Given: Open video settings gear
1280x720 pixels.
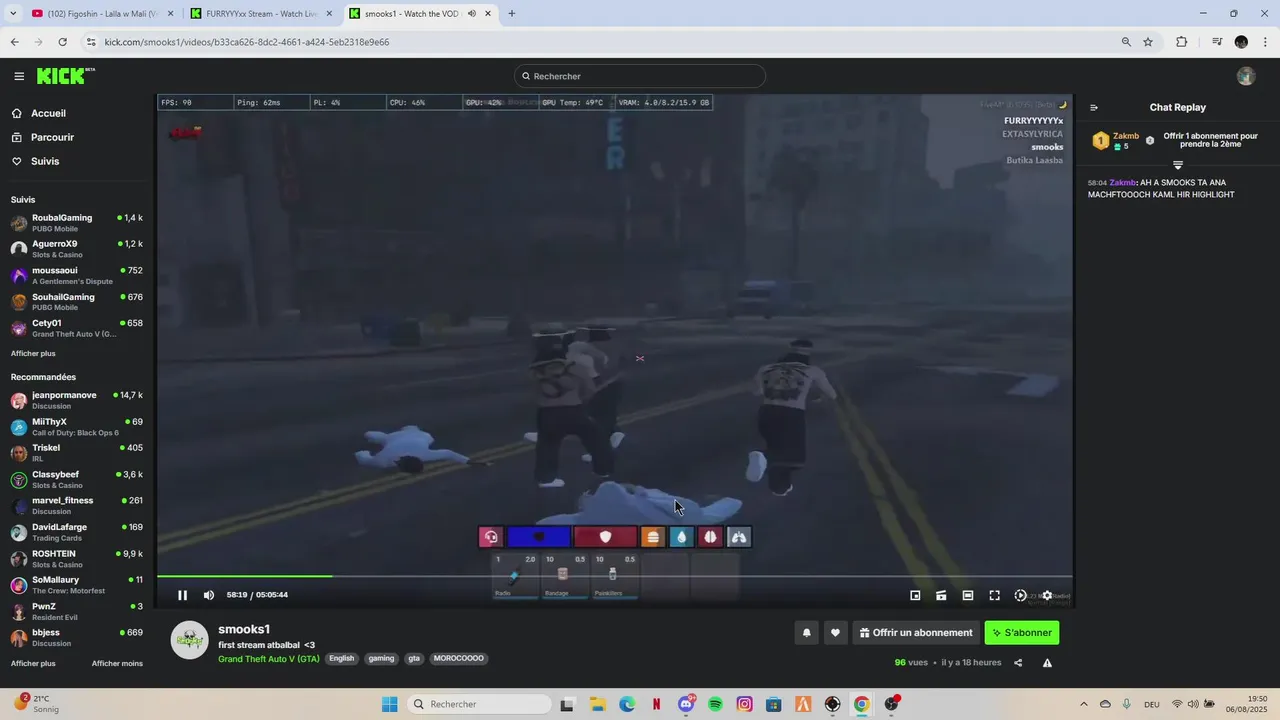Looking at the screenshot, I should click(1047, 595).
